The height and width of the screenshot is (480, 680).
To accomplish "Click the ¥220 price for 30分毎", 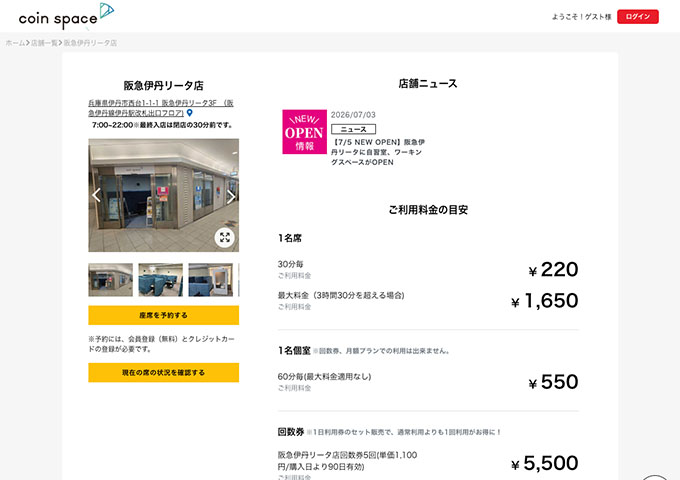I will pyautogui.click(x=553, y=270).
